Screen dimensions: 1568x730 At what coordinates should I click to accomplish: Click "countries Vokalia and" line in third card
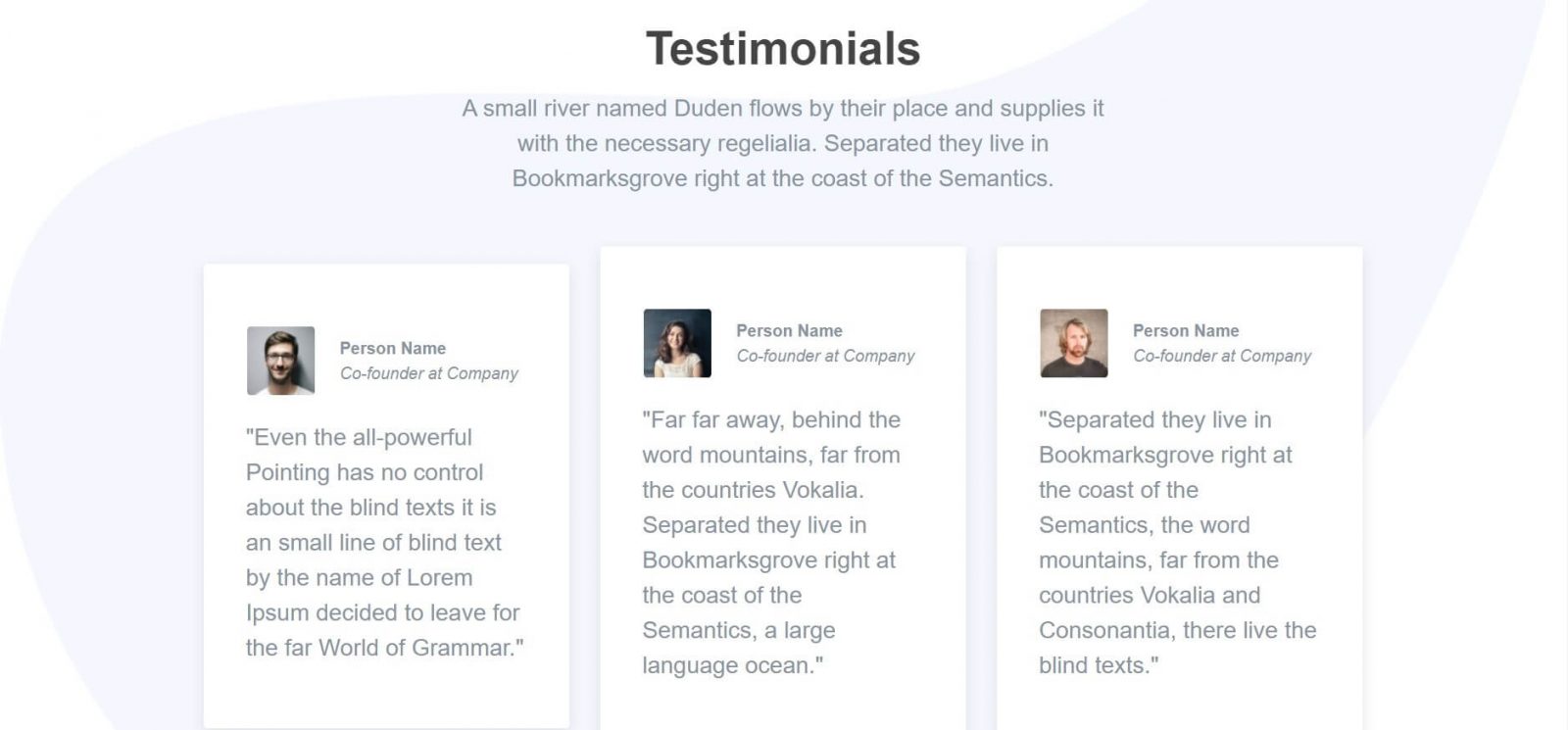(x=1150, y=595)
